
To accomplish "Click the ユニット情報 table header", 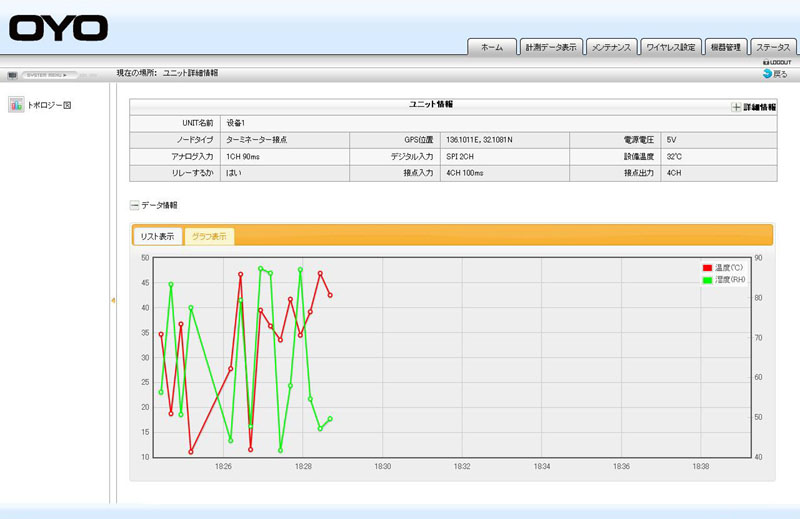I will (431, 104).
